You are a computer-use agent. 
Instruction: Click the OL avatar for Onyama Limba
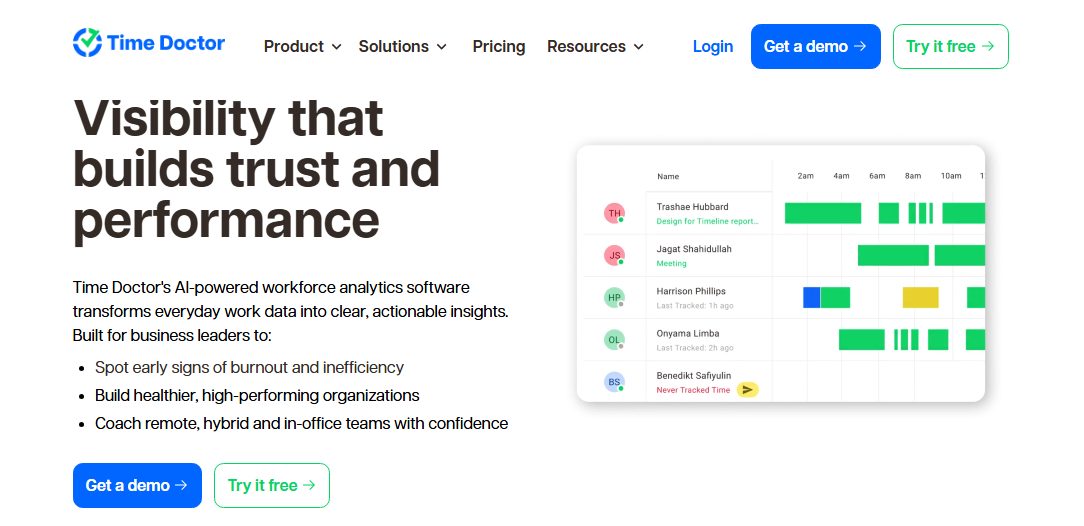coord(614,339)
